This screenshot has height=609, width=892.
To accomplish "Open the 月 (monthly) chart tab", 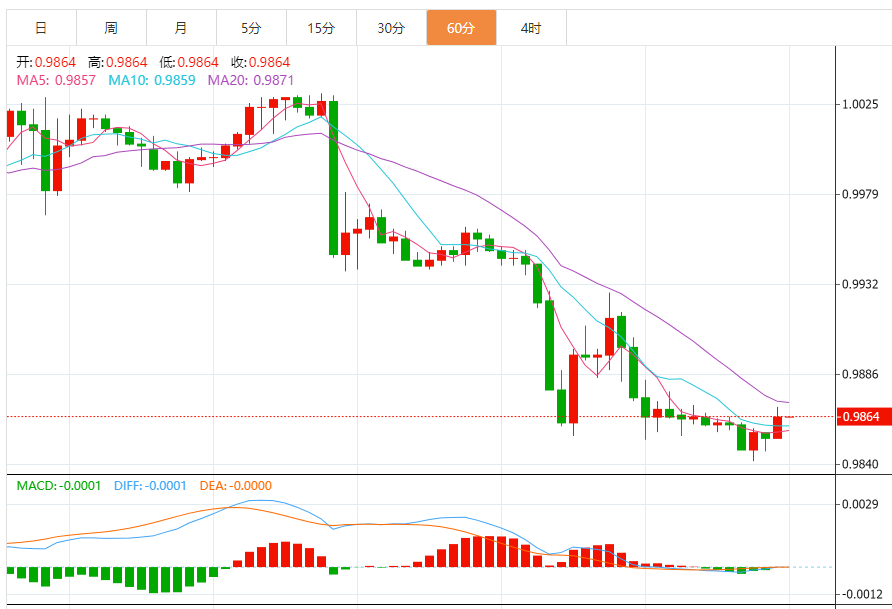I will tap(181, 28).
